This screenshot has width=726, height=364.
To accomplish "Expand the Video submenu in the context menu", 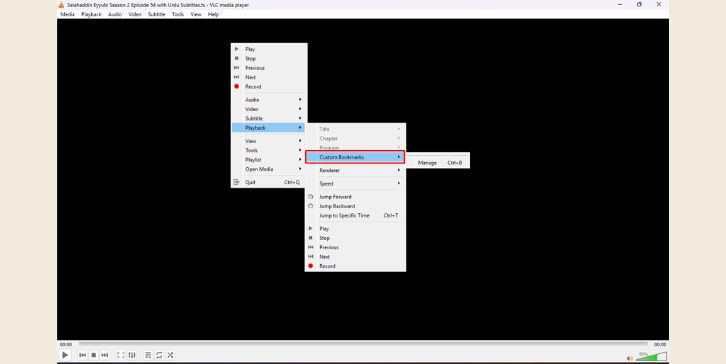I will [269, 109].
